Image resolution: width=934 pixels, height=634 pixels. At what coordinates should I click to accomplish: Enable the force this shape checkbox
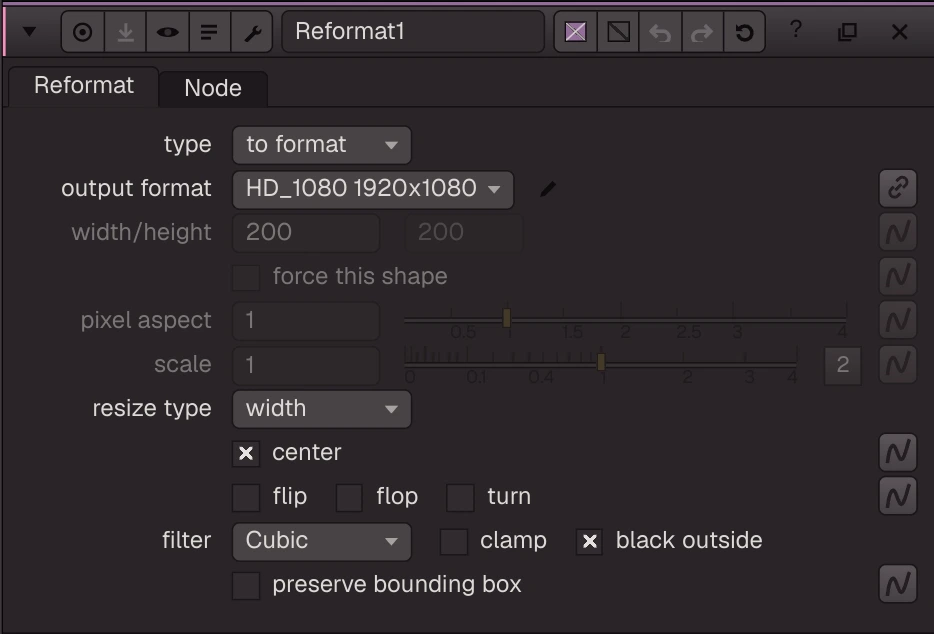[246, 277]
